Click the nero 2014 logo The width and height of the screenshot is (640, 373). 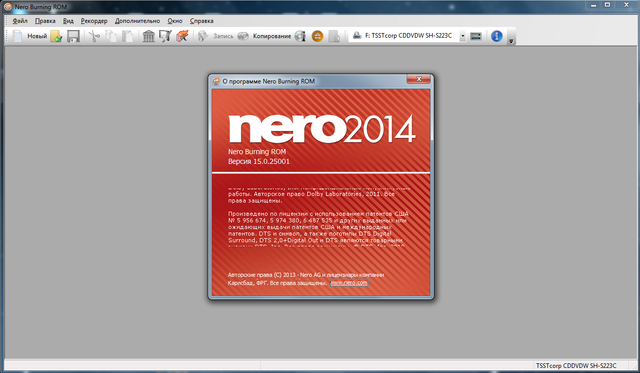[x=322, y=129]
